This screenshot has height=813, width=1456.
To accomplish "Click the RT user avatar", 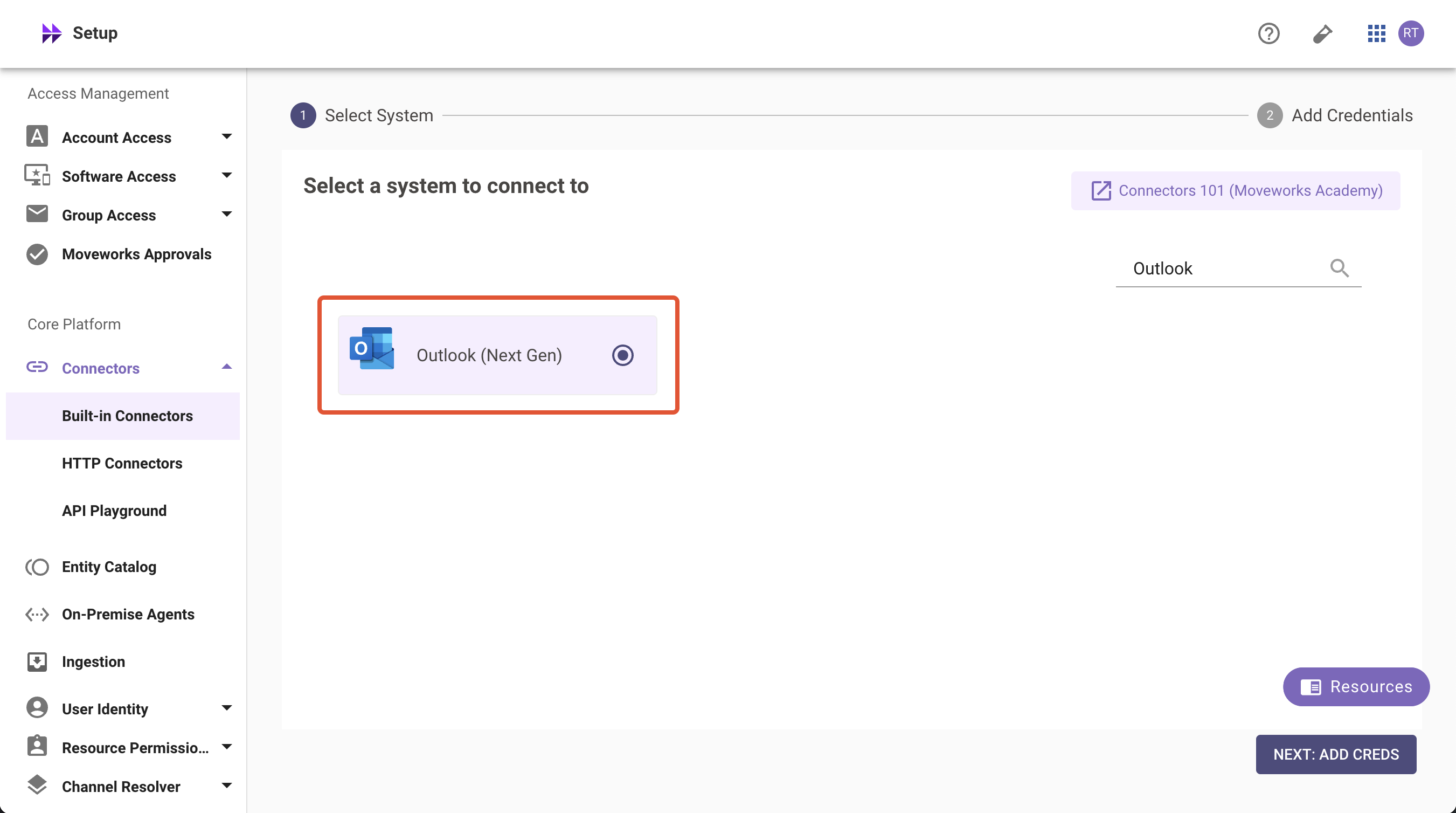I will [1411, 33].
